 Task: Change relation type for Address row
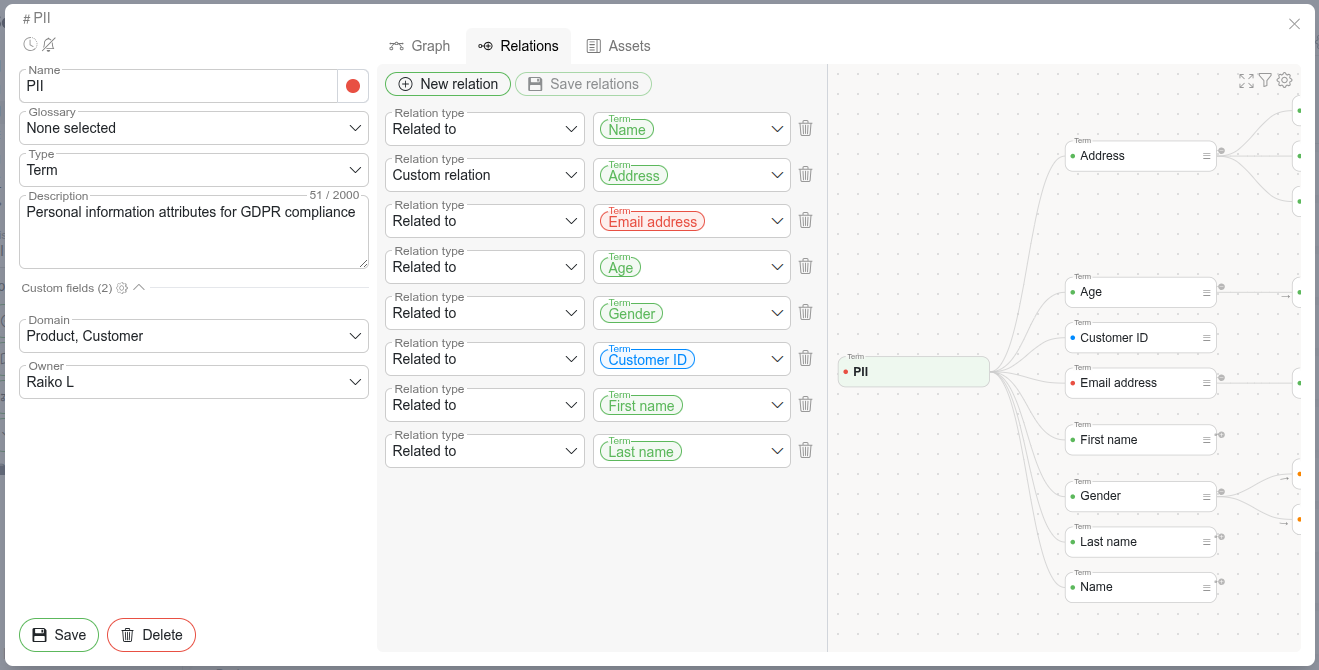click(485, 175)
